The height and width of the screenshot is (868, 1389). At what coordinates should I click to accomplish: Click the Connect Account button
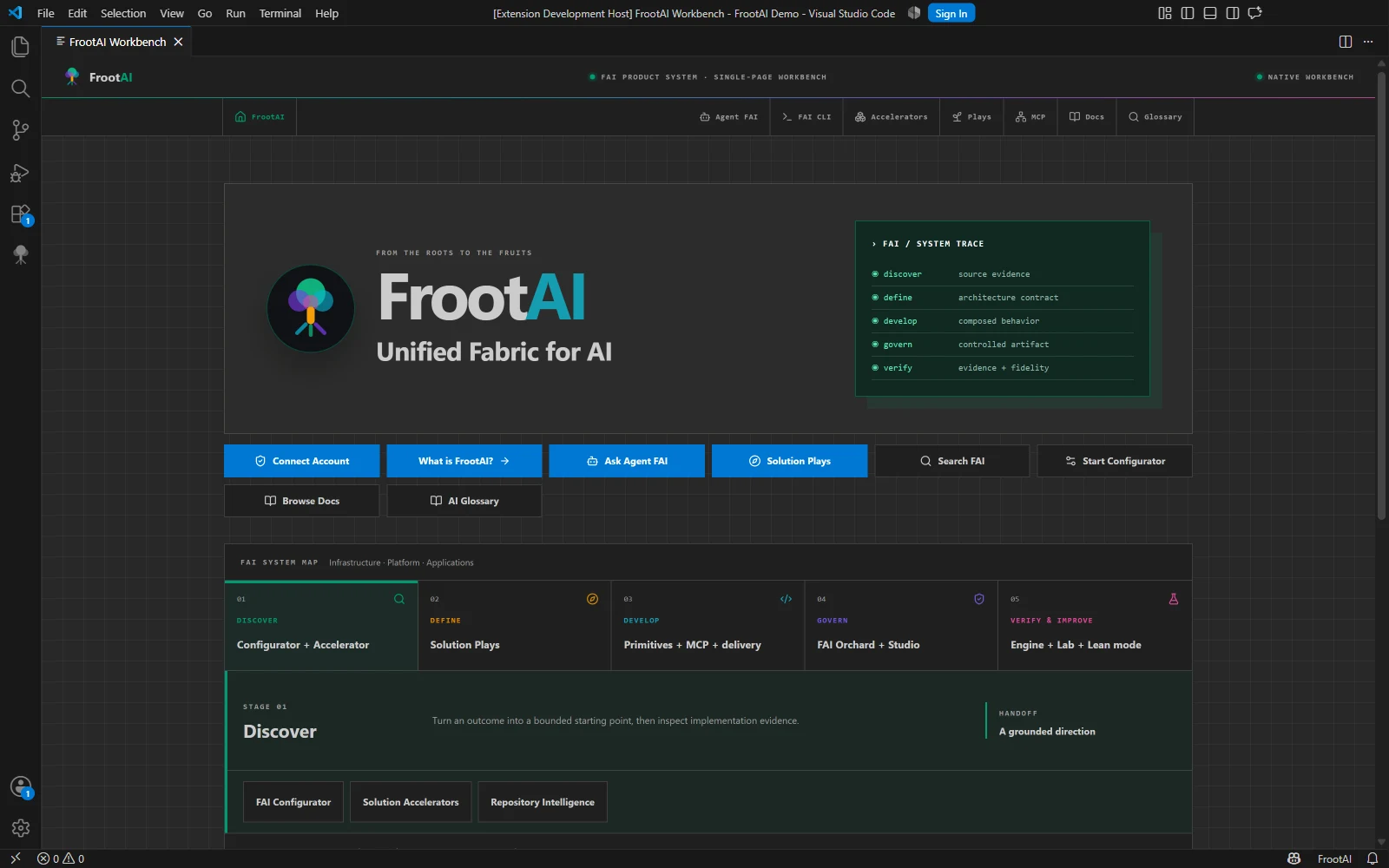pyautogui.click(x=302, y=461)
